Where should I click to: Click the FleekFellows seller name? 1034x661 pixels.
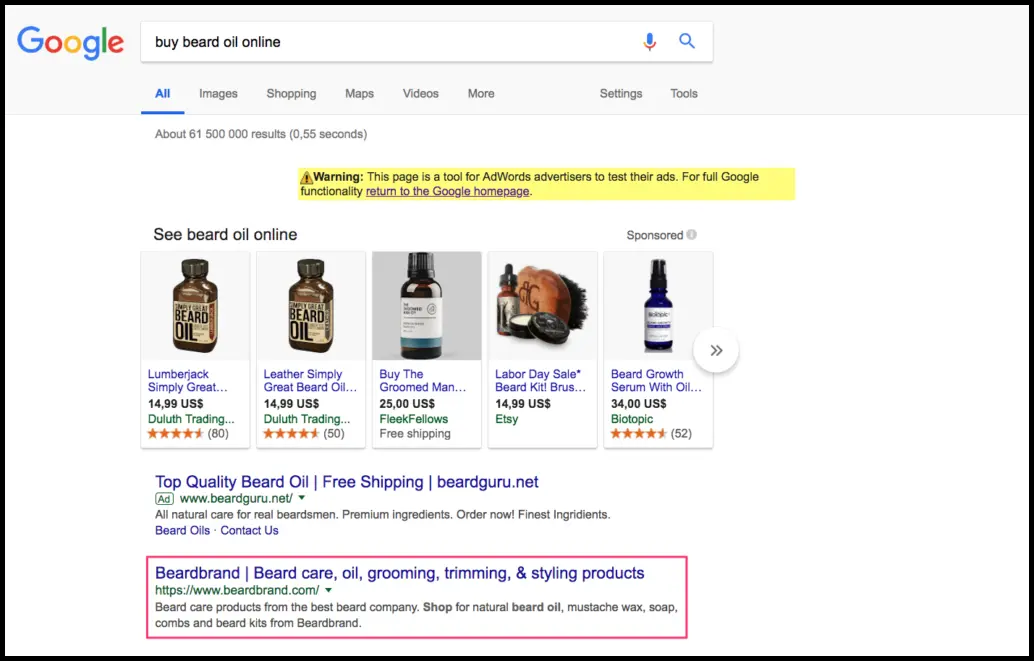point(413,419)
